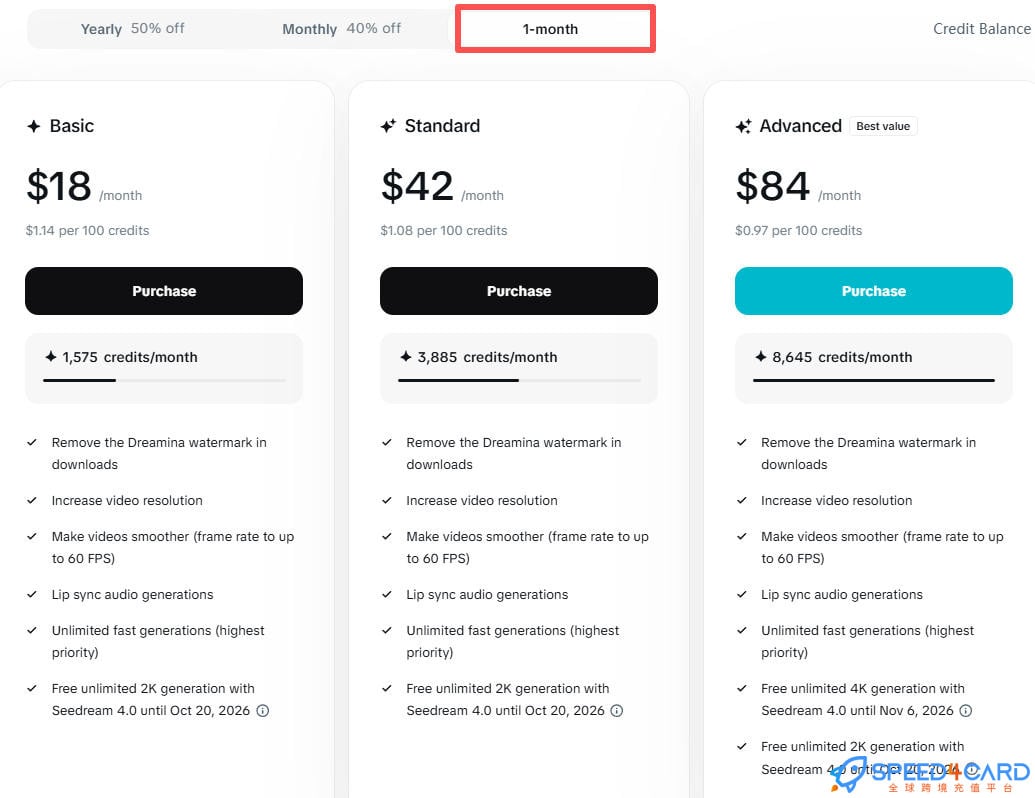Image resolution: width=1035 pixels, height=798 pixels.
Task: Purchase the Basic $18 plan
Action: coord(164,291)
